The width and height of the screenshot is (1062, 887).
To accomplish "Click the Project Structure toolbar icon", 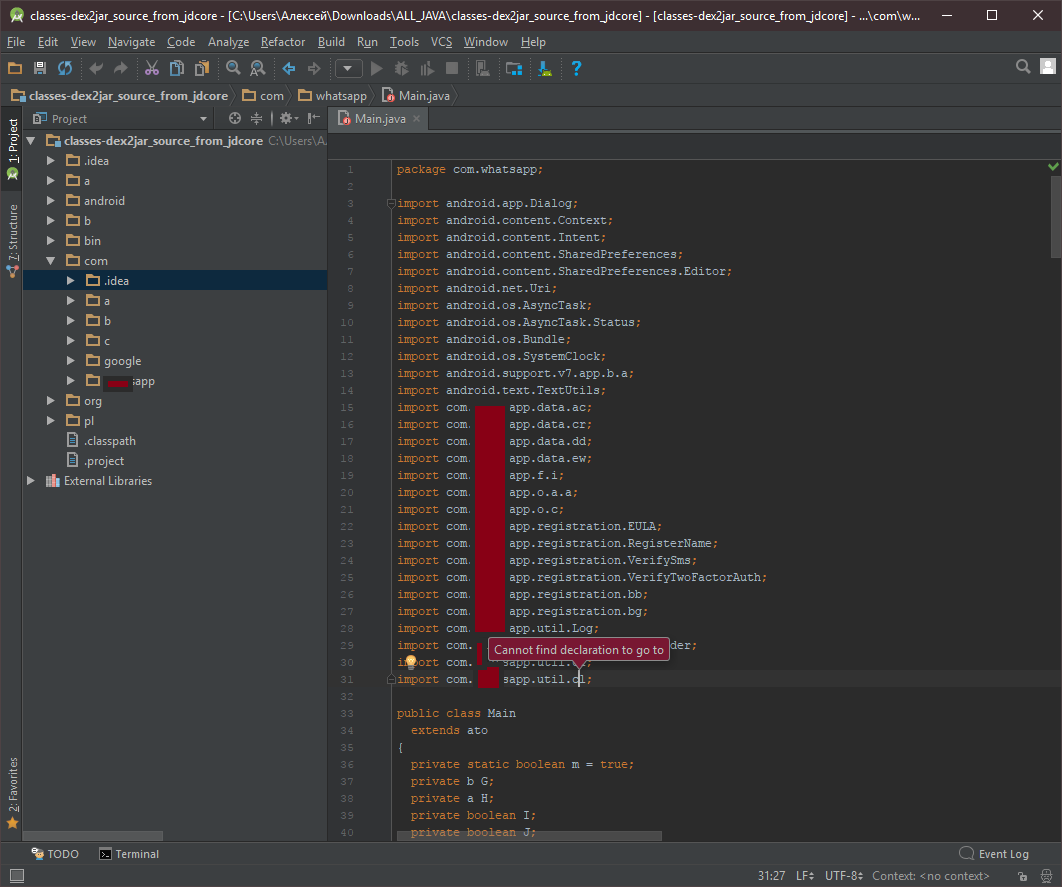I will [x=514, y=68].
